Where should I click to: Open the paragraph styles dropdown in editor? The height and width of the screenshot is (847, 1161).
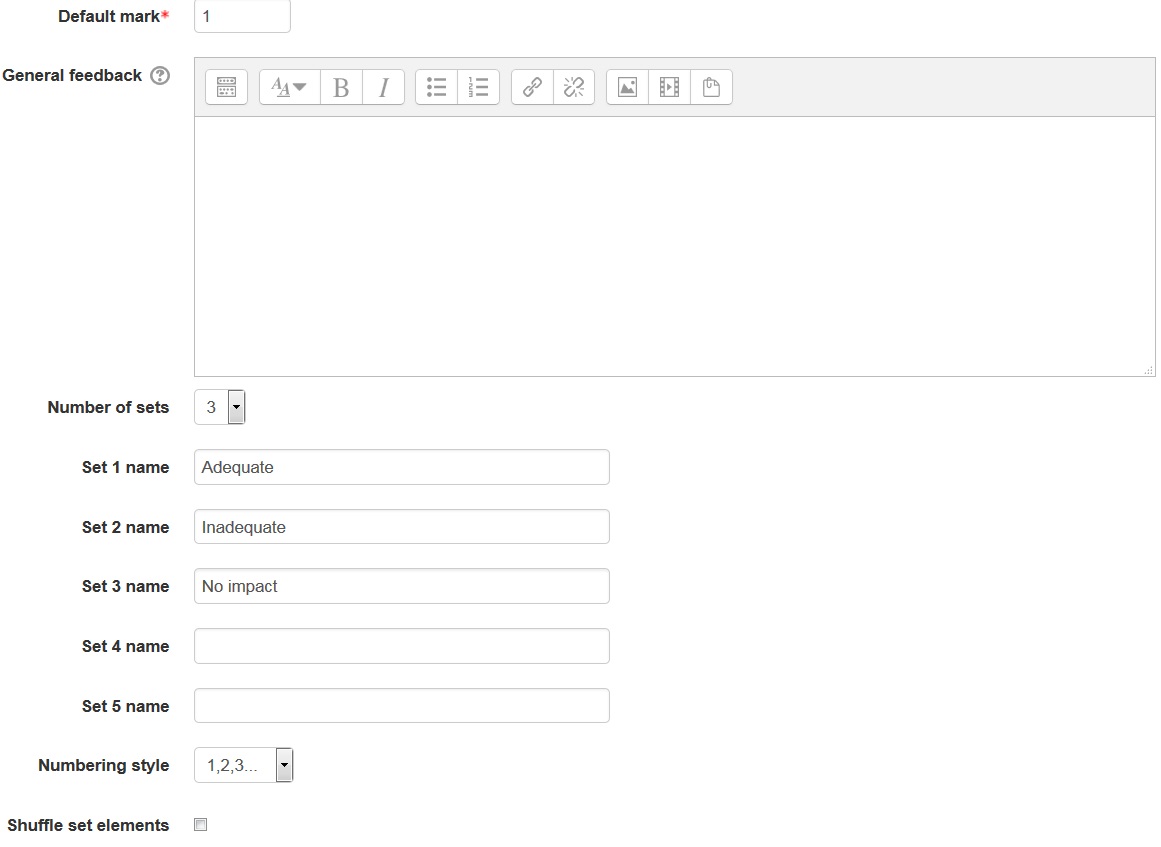click(x=289, y=87)
